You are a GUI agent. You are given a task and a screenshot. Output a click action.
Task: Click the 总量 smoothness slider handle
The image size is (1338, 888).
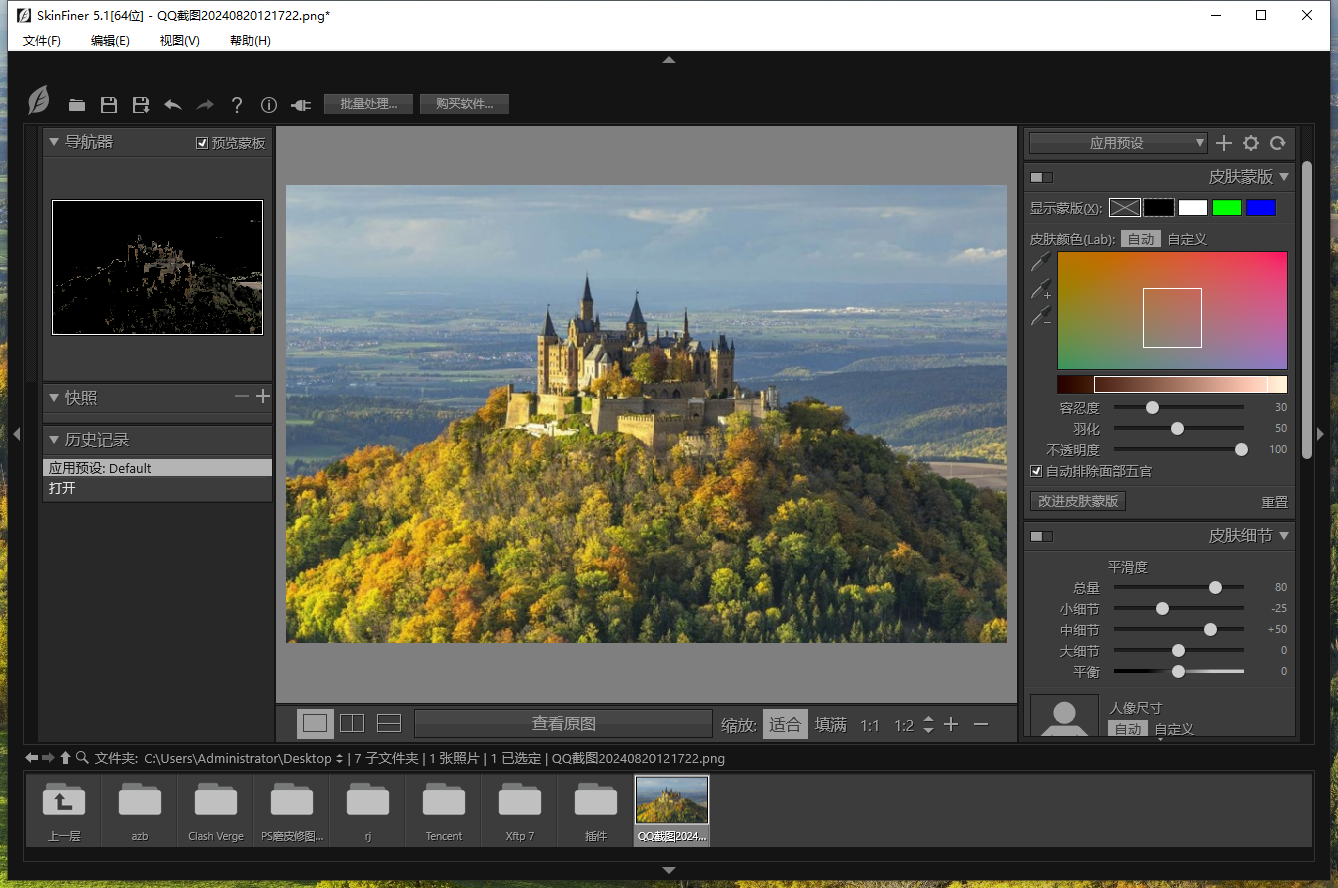click(1215, 587)
